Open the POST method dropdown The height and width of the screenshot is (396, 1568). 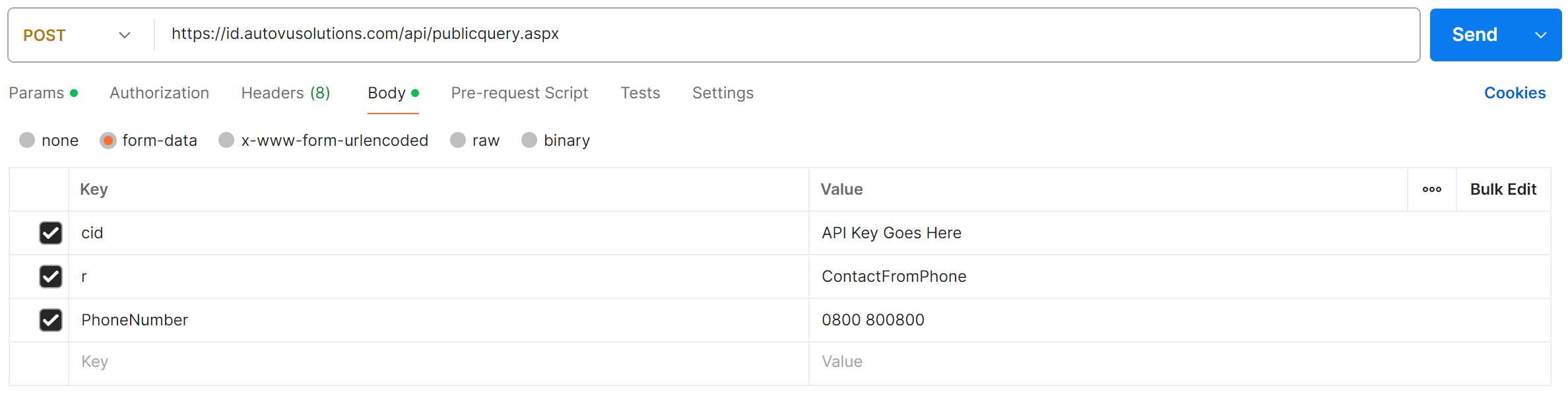77,35
